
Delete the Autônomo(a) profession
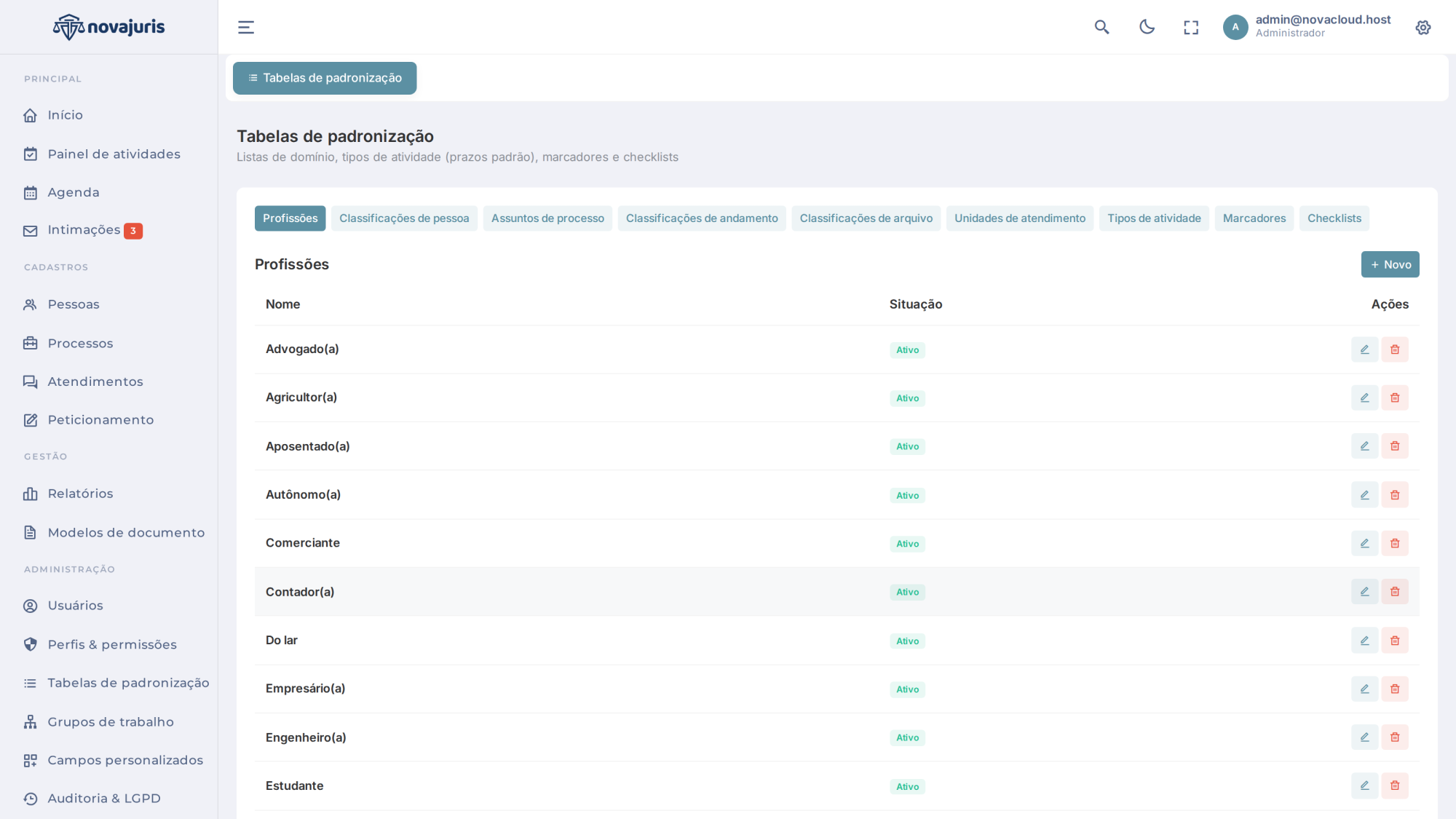(1395, 495)
